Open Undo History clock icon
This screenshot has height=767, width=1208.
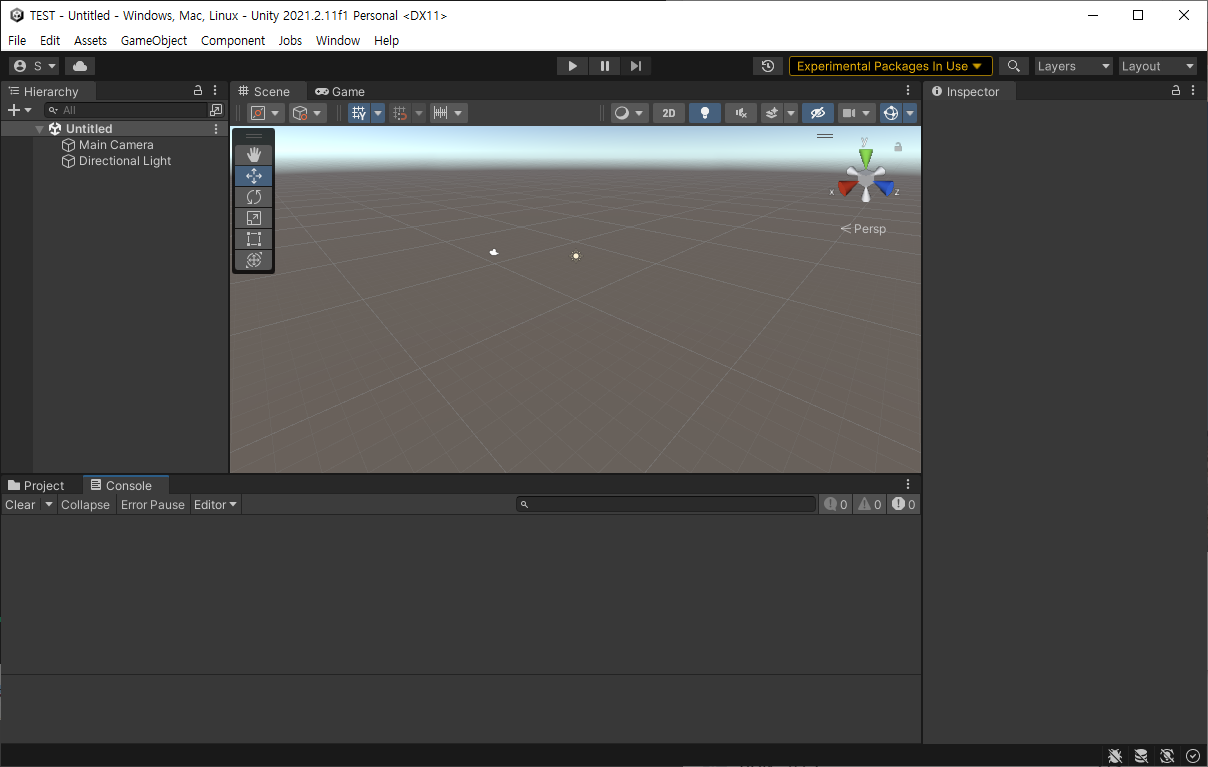point(768,66)
